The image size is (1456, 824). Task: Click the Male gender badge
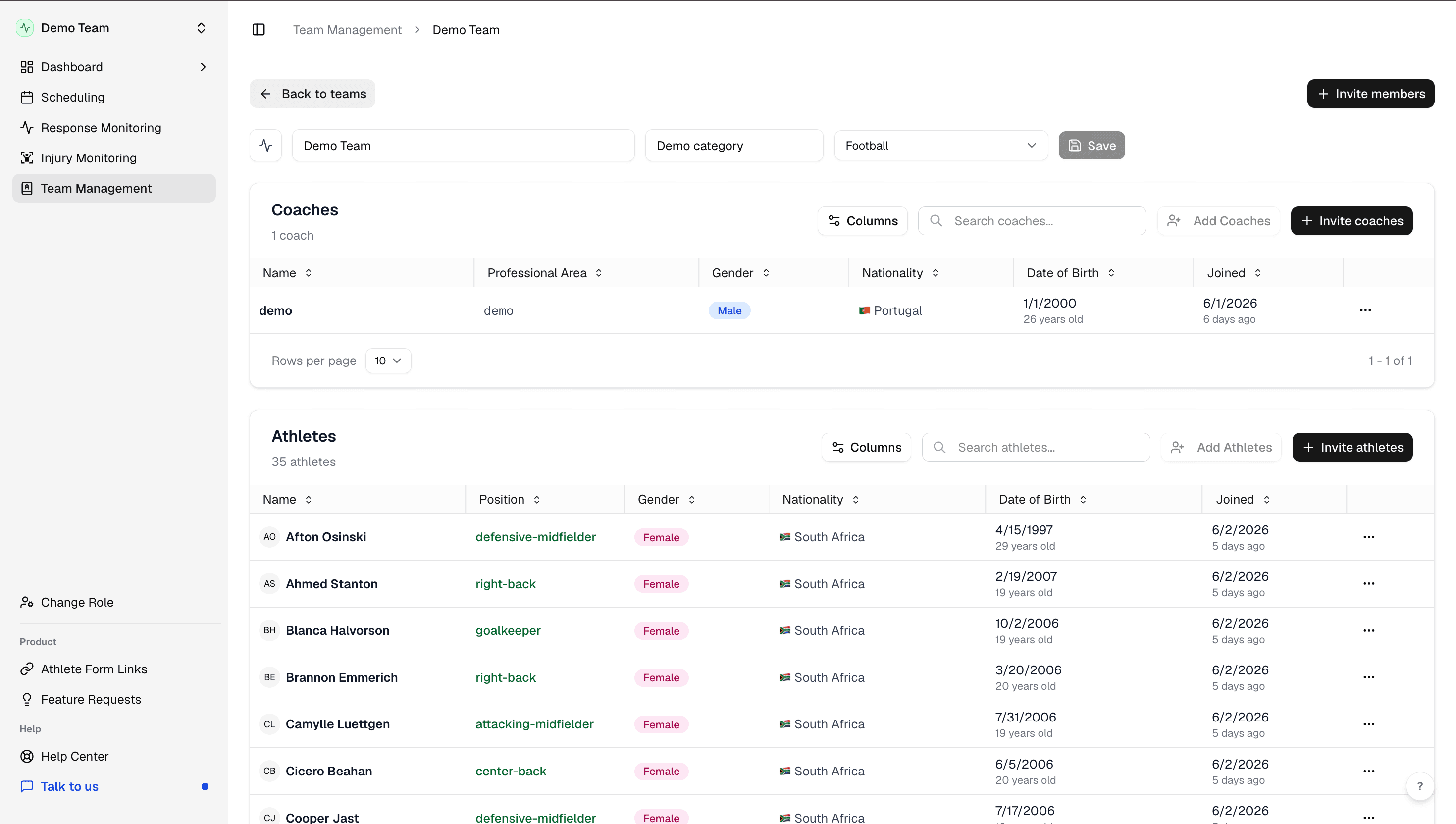point(729,310)
